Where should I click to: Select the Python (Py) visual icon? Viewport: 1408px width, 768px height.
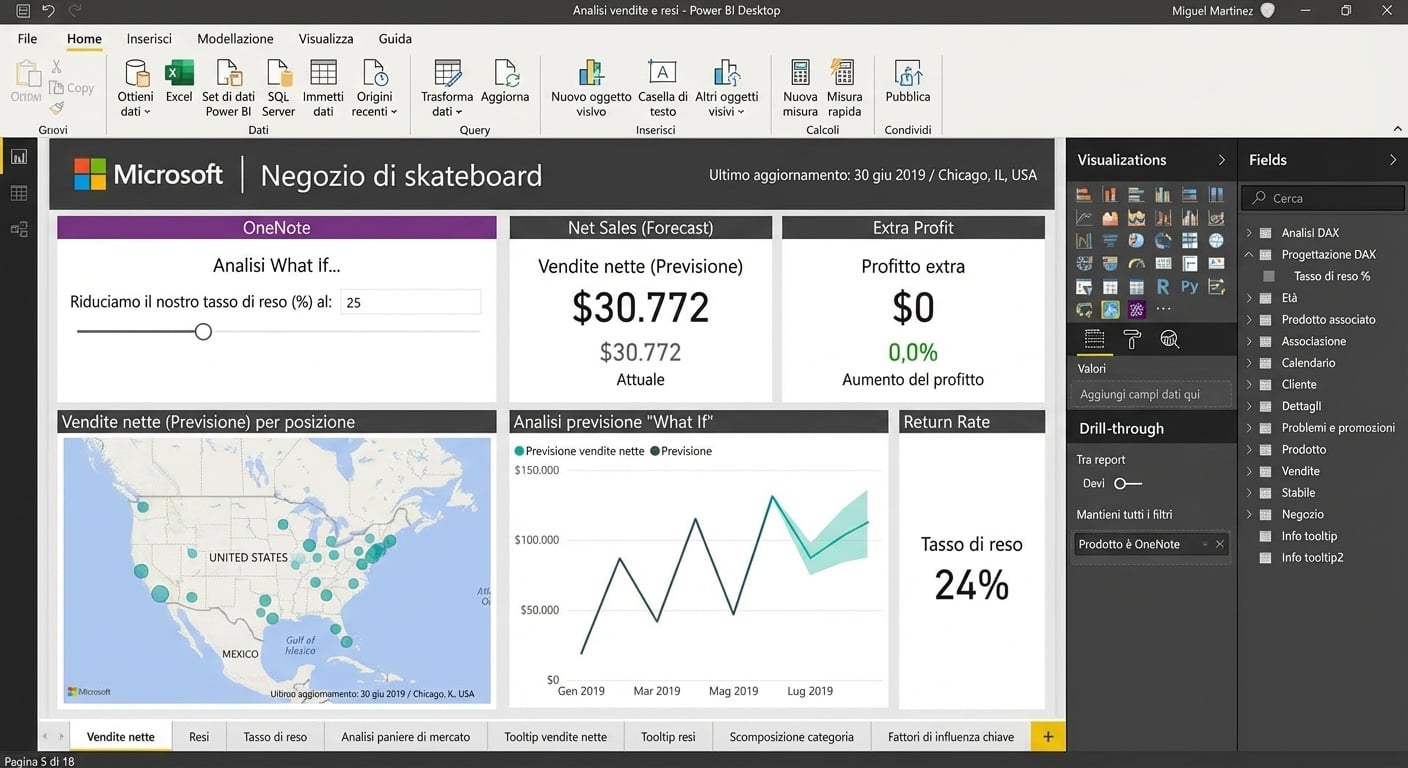[1189, 287]
